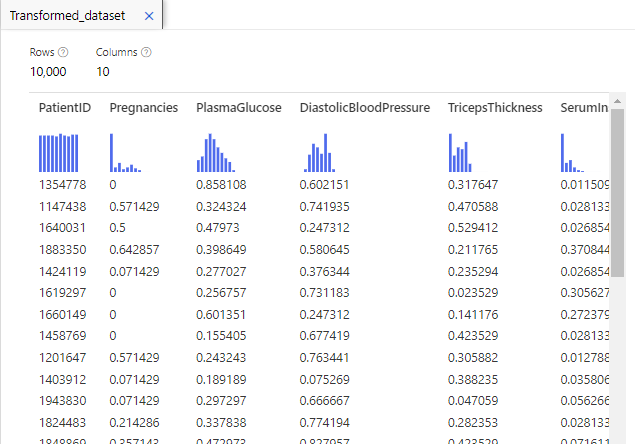Select the Pregnancies column header
This screenshot has width=635, height=444.
144,108
